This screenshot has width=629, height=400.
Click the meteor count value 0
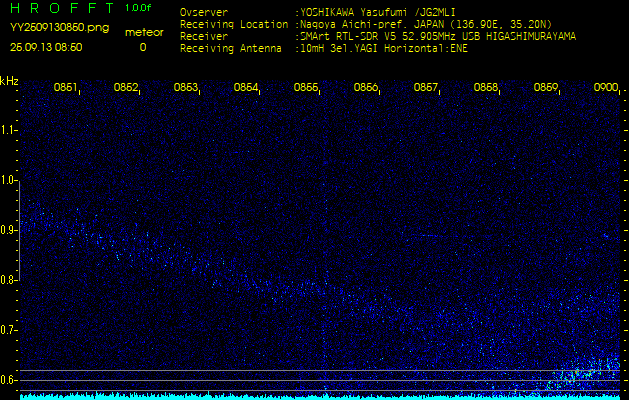[x=142, y=47]
